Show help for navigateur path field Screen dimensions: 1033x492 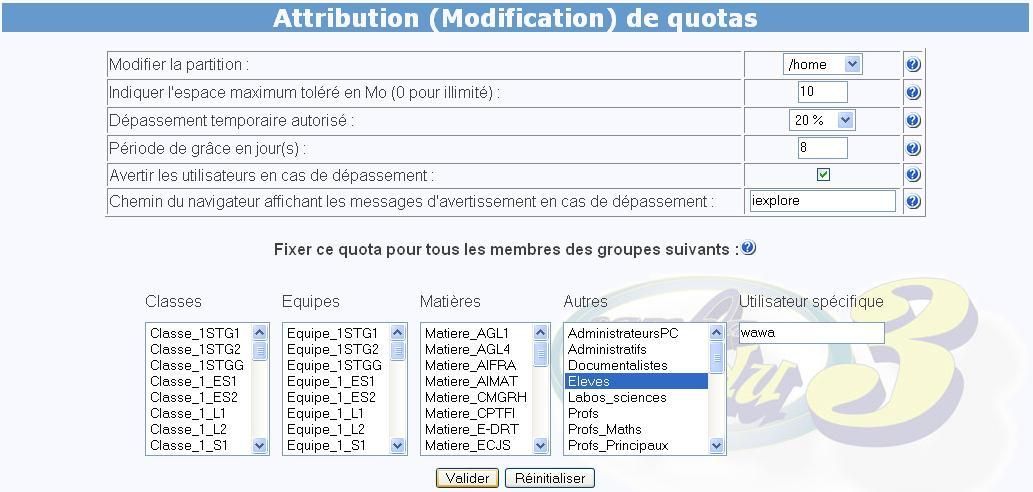pos(912,202)
